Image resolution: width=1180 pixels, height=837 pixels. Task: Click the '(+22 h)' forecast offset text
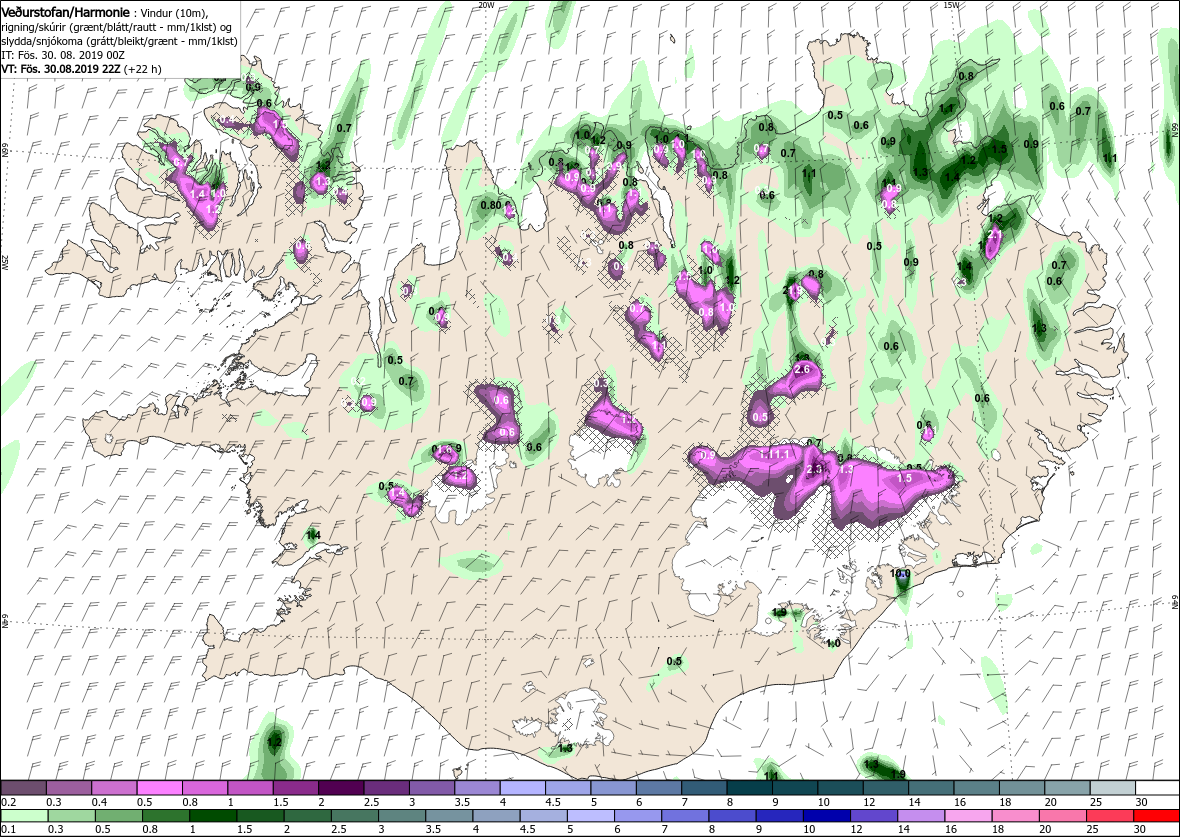[x=142, y=68]
